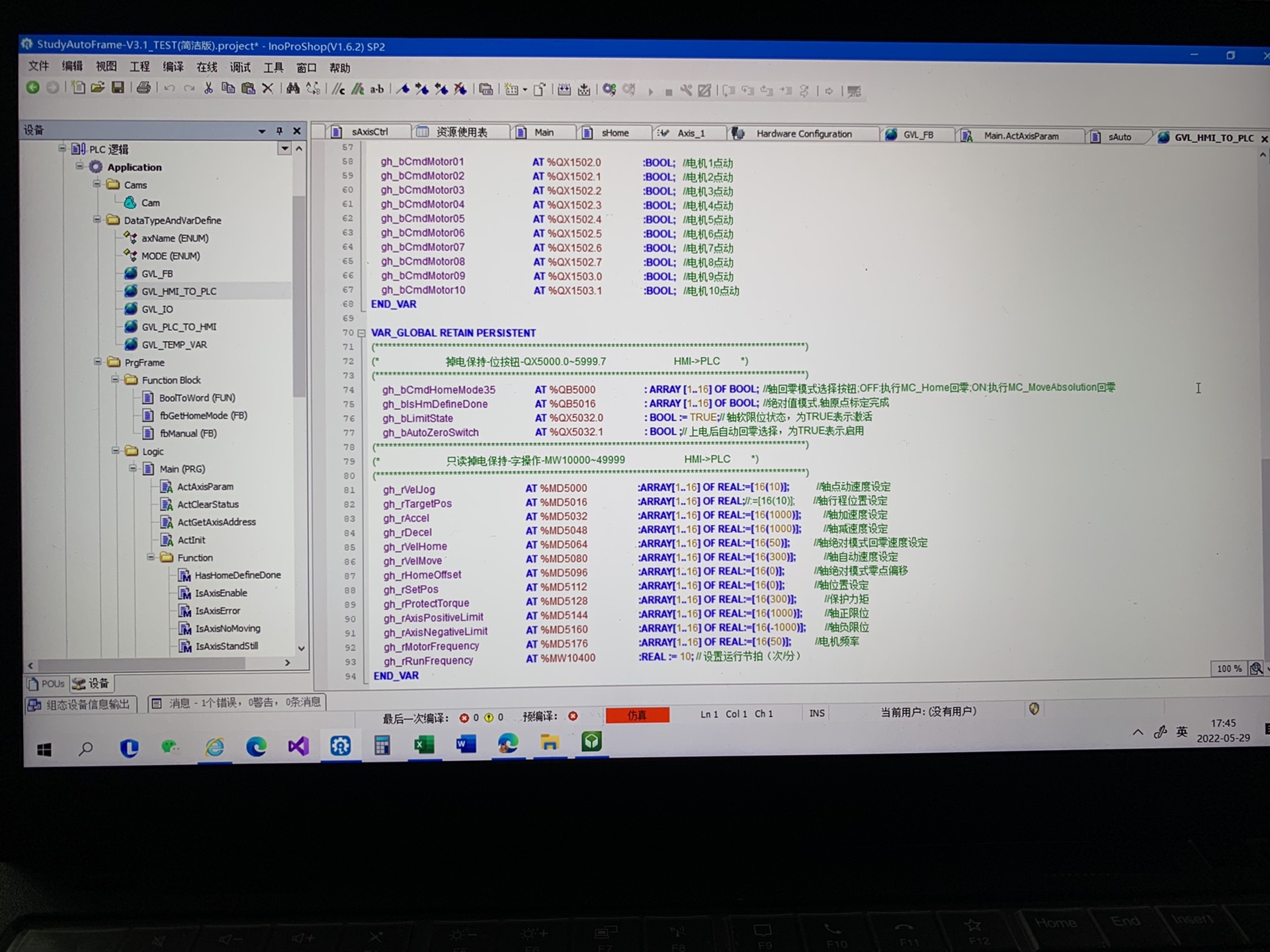Click the Print toolbar icon
This screenshot has width=1270, height=952.
144,88
